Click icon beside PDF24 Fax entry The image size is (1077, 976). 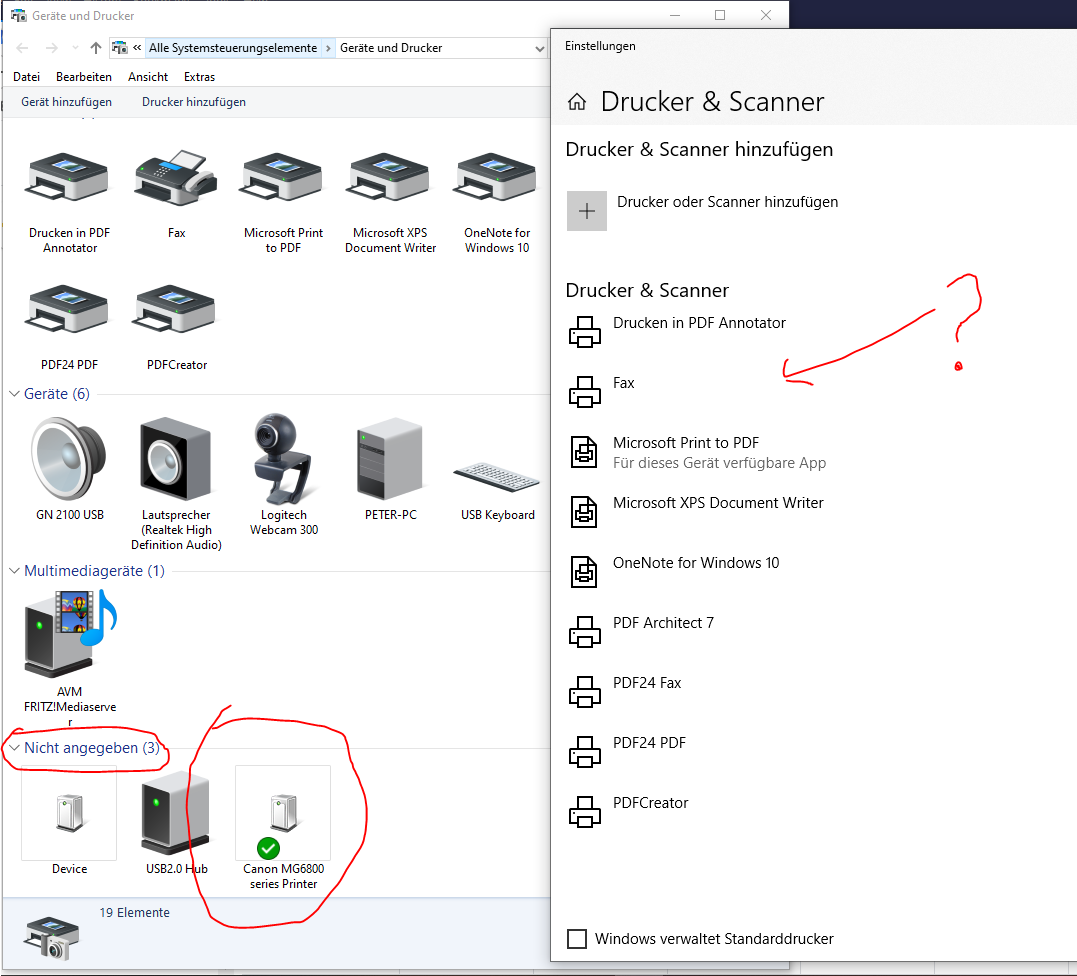click(585, 692)
